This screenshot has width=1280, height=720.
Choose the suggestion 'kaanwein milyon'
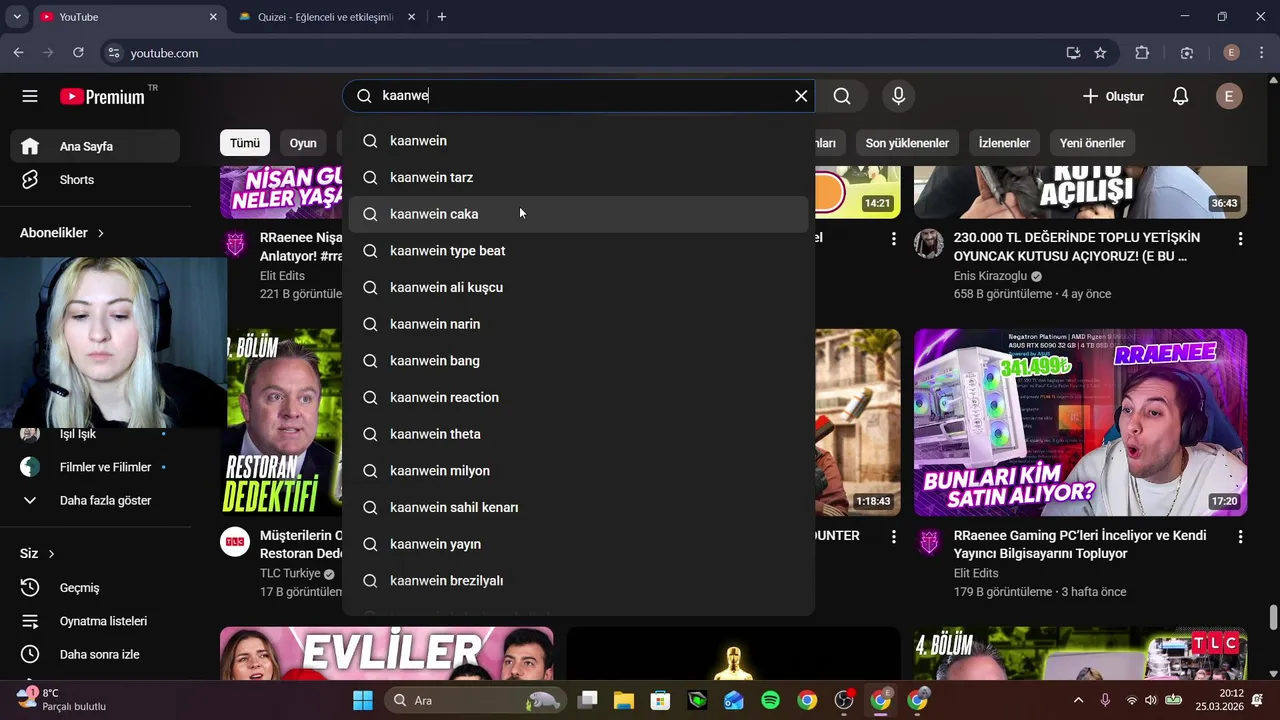click(x=578, y=471)
